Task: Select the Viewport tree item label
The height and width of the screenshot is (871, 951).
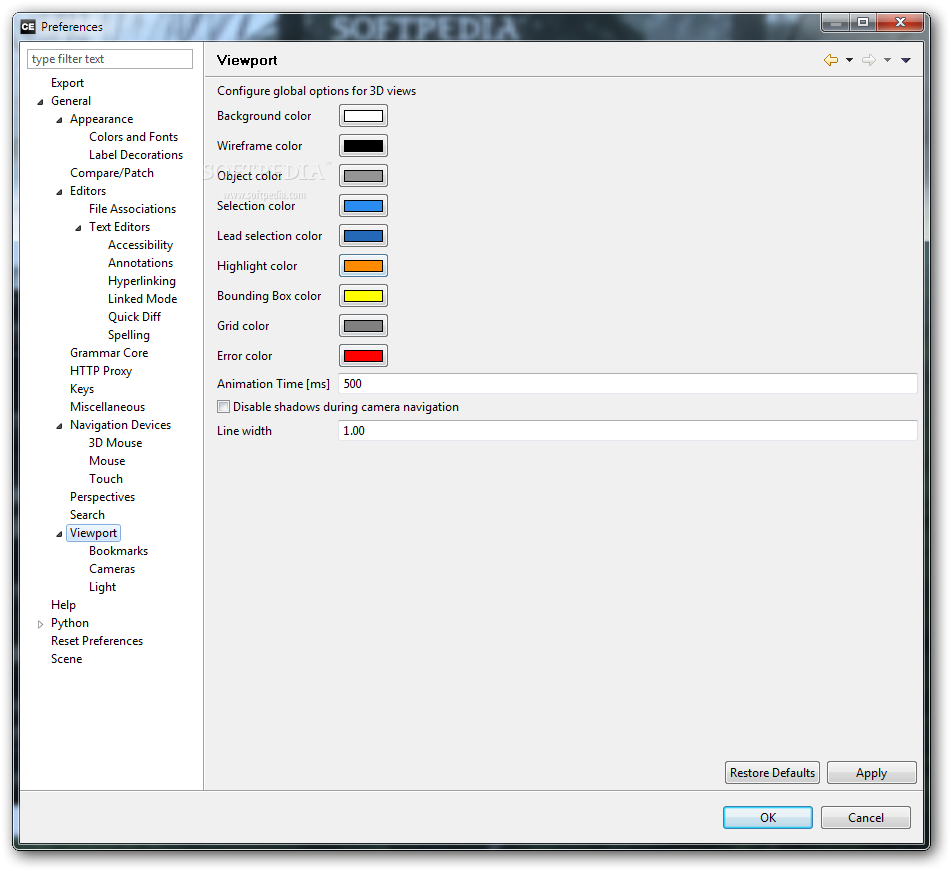Action: (x=93, y=533)
